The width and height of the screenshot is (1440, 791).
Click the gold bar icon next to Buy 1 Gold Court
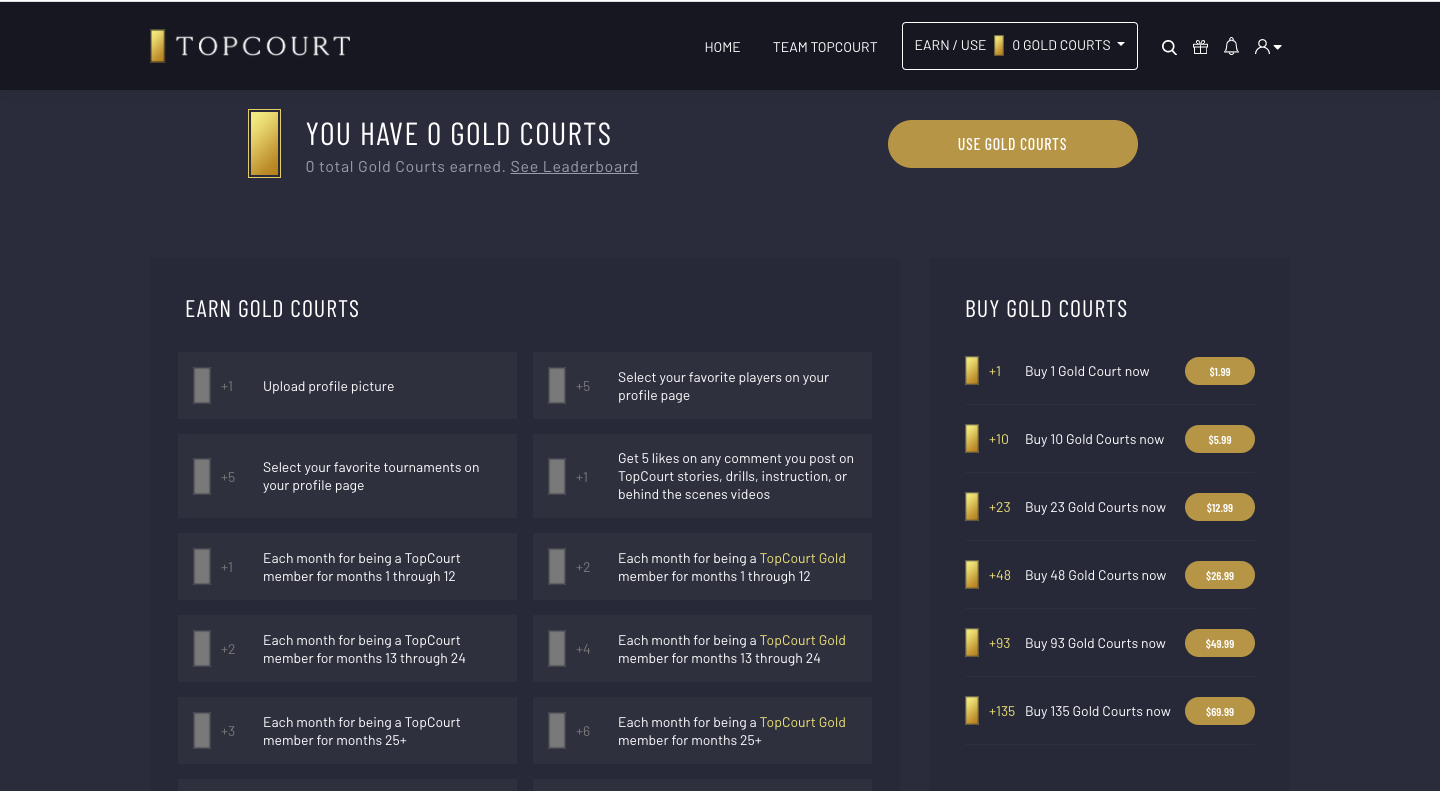[x=972, y=371]
